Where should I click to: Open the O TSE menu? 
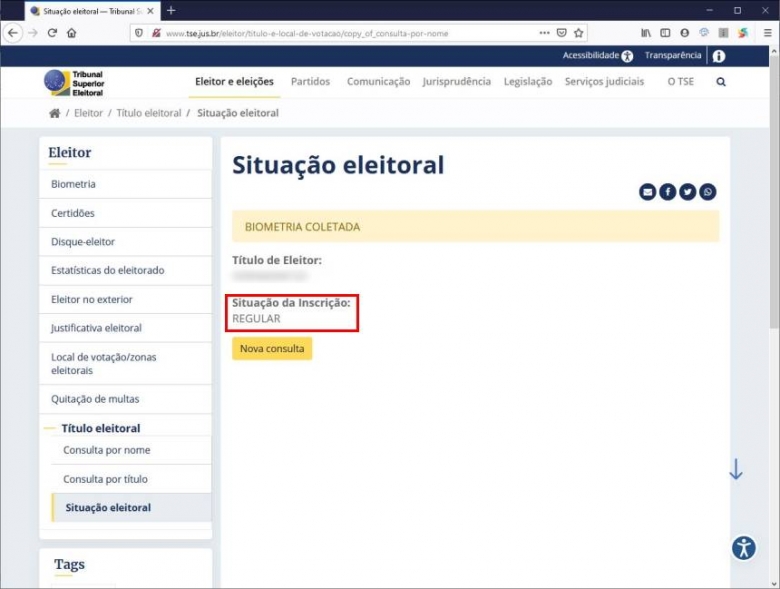pyautogui.click(x=681, y=82)
